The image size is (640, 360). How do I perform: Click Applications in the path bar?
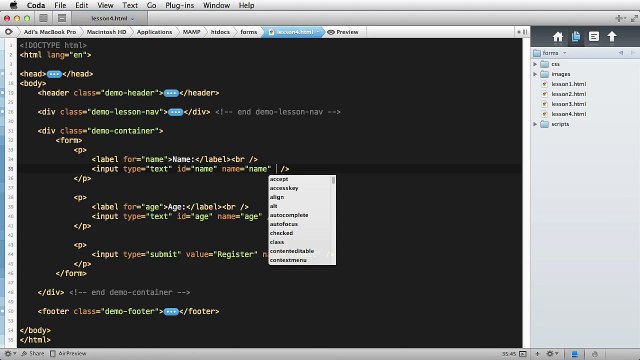[x=154, y=32]
